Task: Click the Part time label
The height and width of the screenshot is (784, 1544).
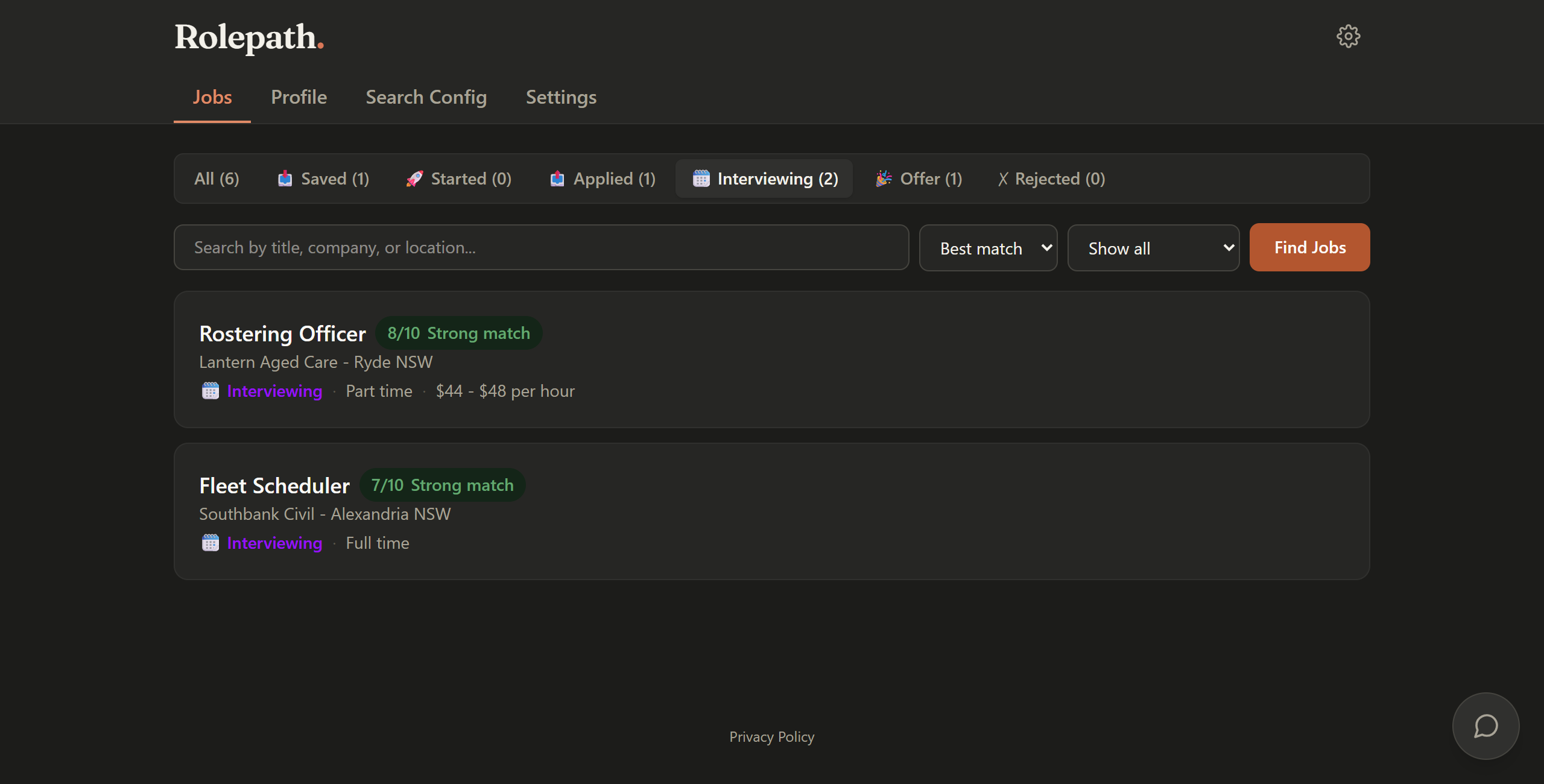Action: [x=379, y=391]
